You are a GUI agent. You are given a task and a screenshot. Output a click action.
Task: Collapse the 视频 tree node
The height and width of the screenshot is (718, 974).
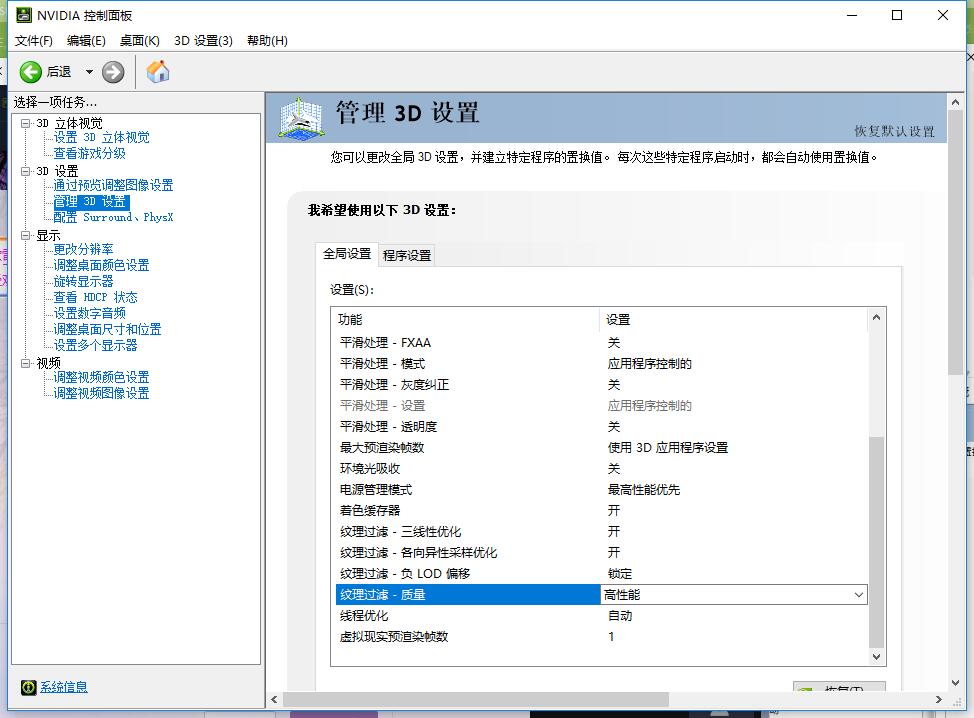[25, 363]
